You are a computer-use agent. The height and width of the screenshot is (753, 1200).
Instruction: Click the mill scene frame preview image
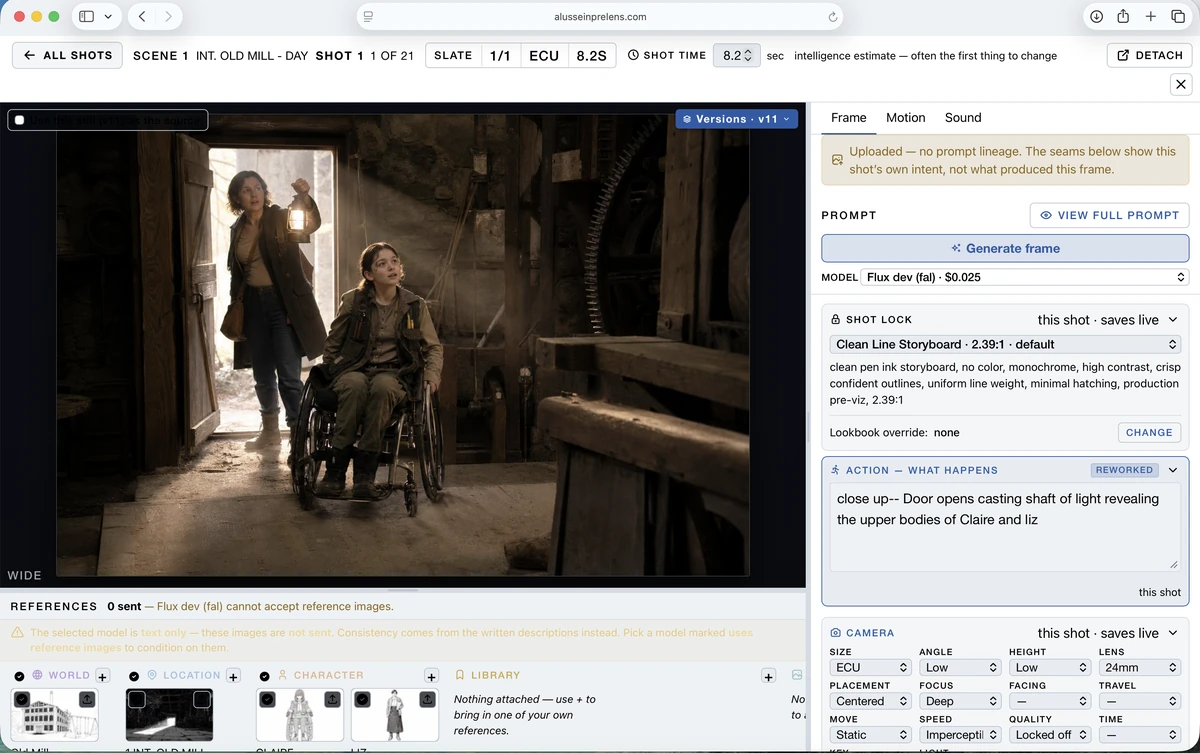[x=403, y=347]
